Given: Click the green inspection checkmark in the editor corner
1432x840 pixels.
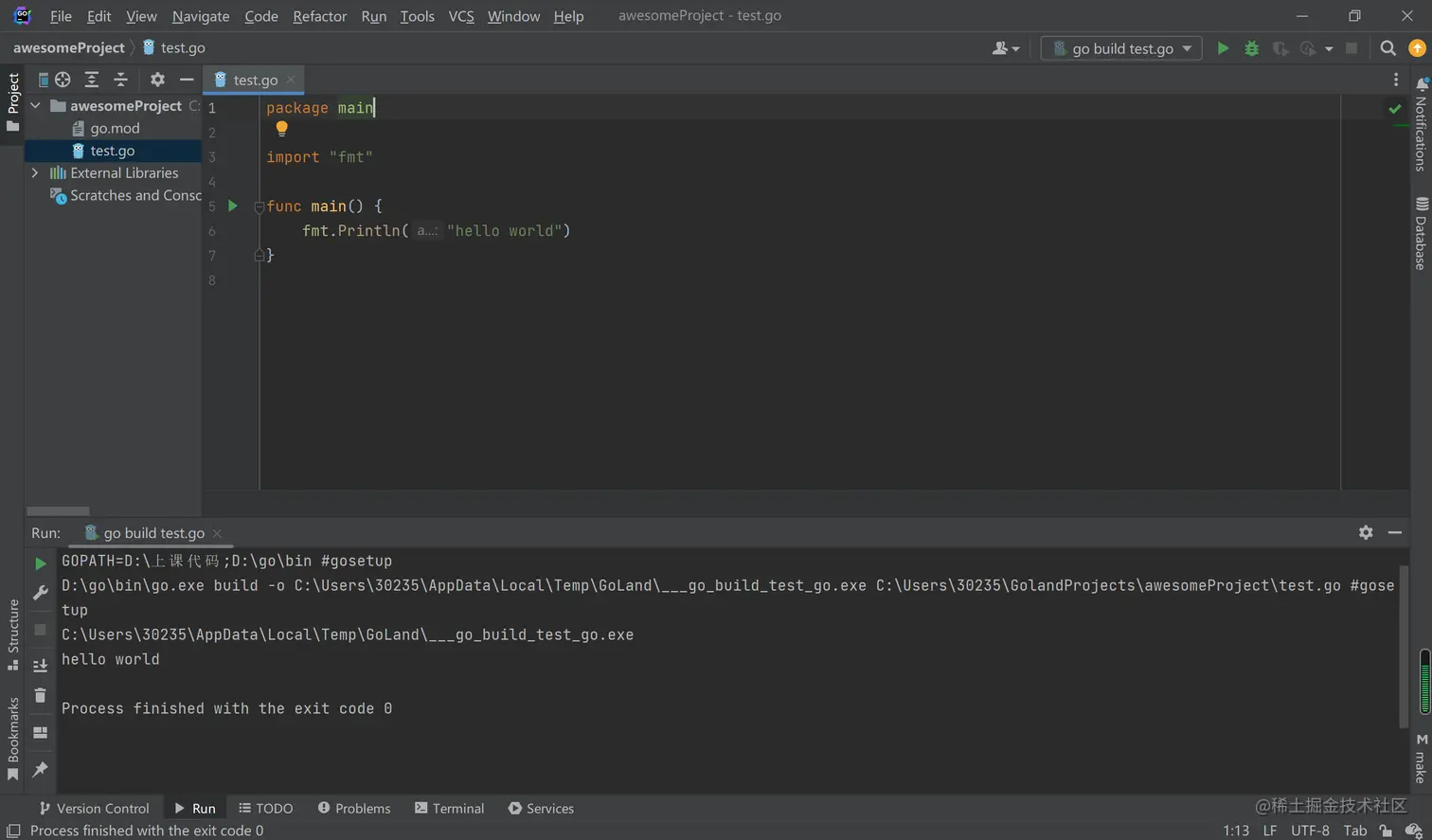Looking at the screenshot, I should click(x=1395, y=109).
